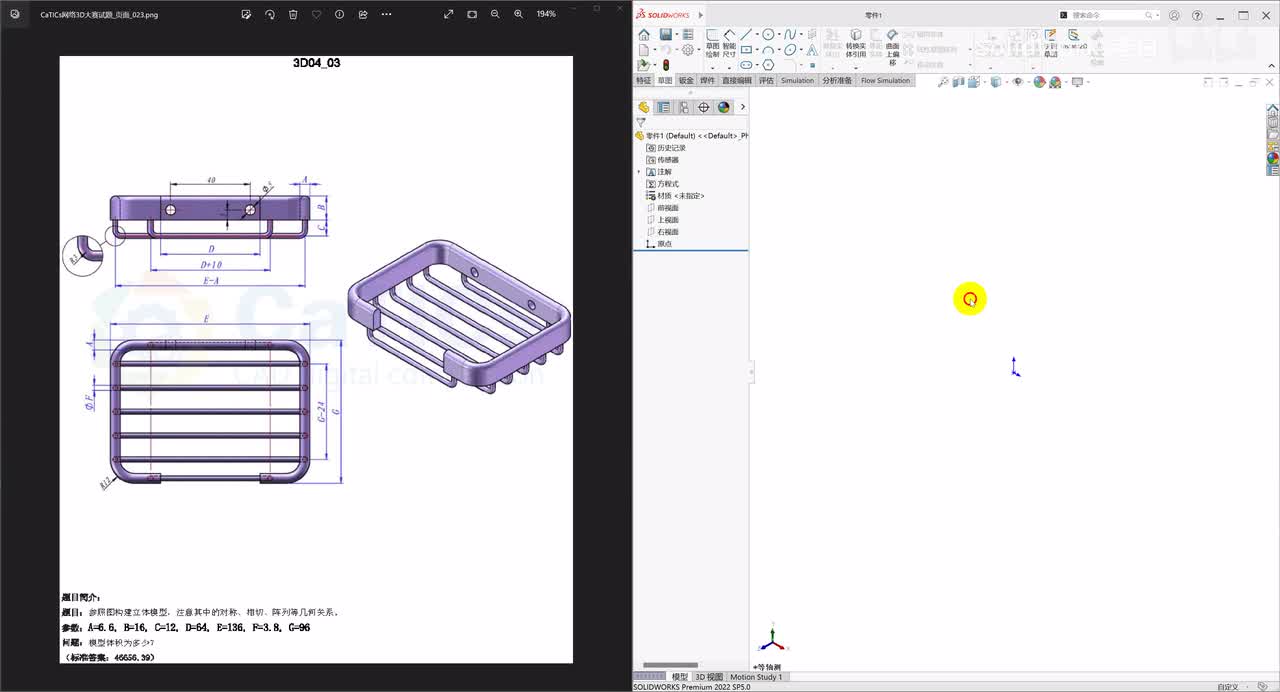Expand the 注解 tree node
Image resolution: width=1280 pixels, height=692 pixels.
click(640, 172)
